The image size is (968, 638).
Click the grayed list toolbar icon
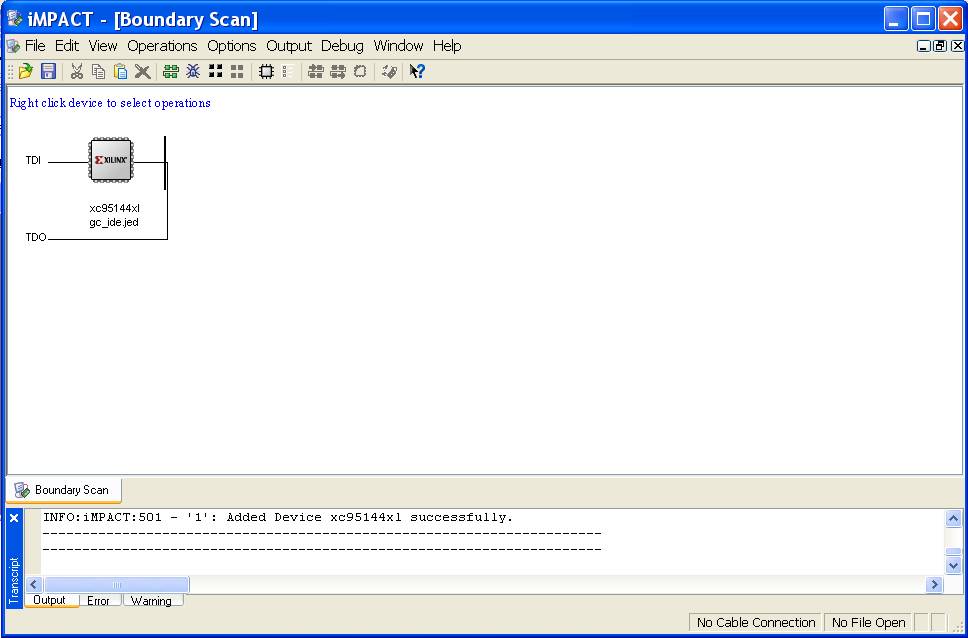pos(288,72)
